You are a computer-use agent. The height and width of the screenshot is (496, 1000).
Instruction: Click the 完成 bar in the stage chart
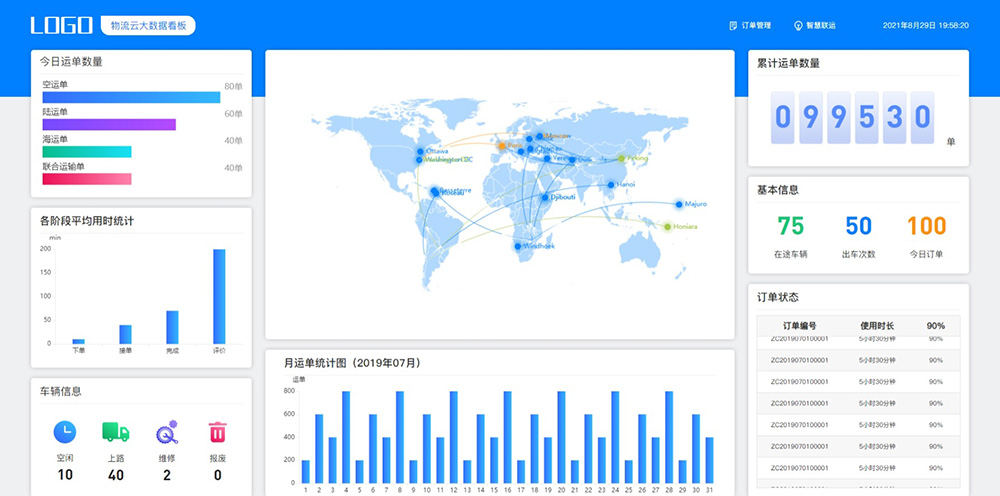172,327
